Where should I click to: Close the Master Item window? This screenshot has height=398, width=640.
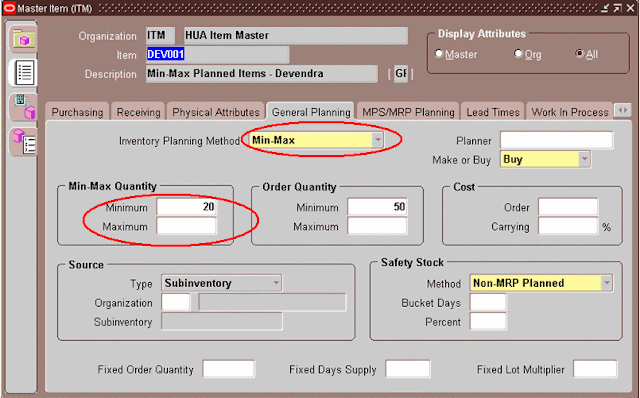[631, 8]
